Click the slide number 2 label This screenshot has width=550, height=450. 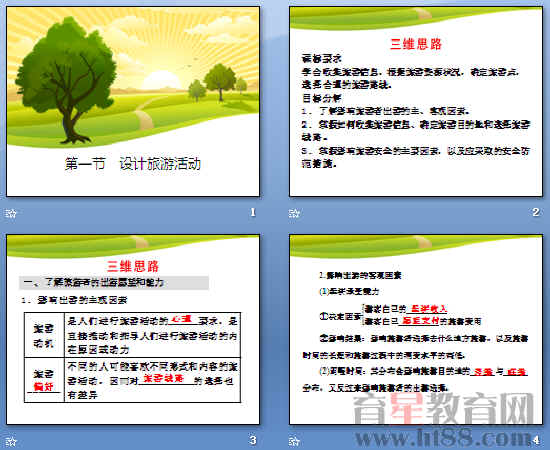(x=536, y=212)
